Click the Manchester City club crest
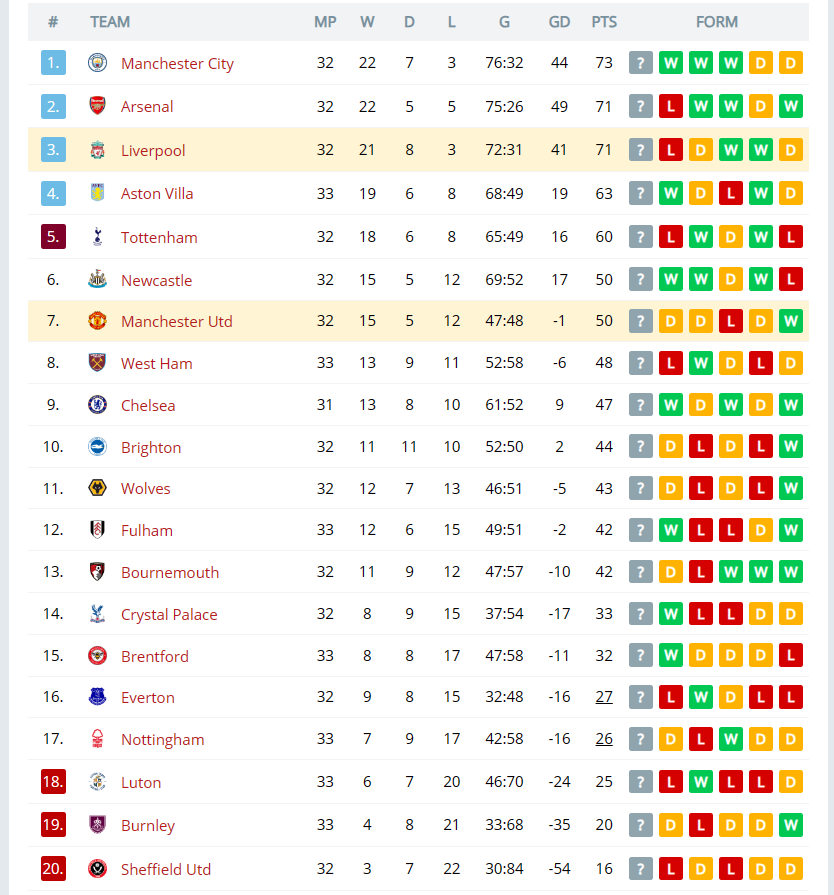This screenshot has height=895, width=834. [x=98, y=63]
